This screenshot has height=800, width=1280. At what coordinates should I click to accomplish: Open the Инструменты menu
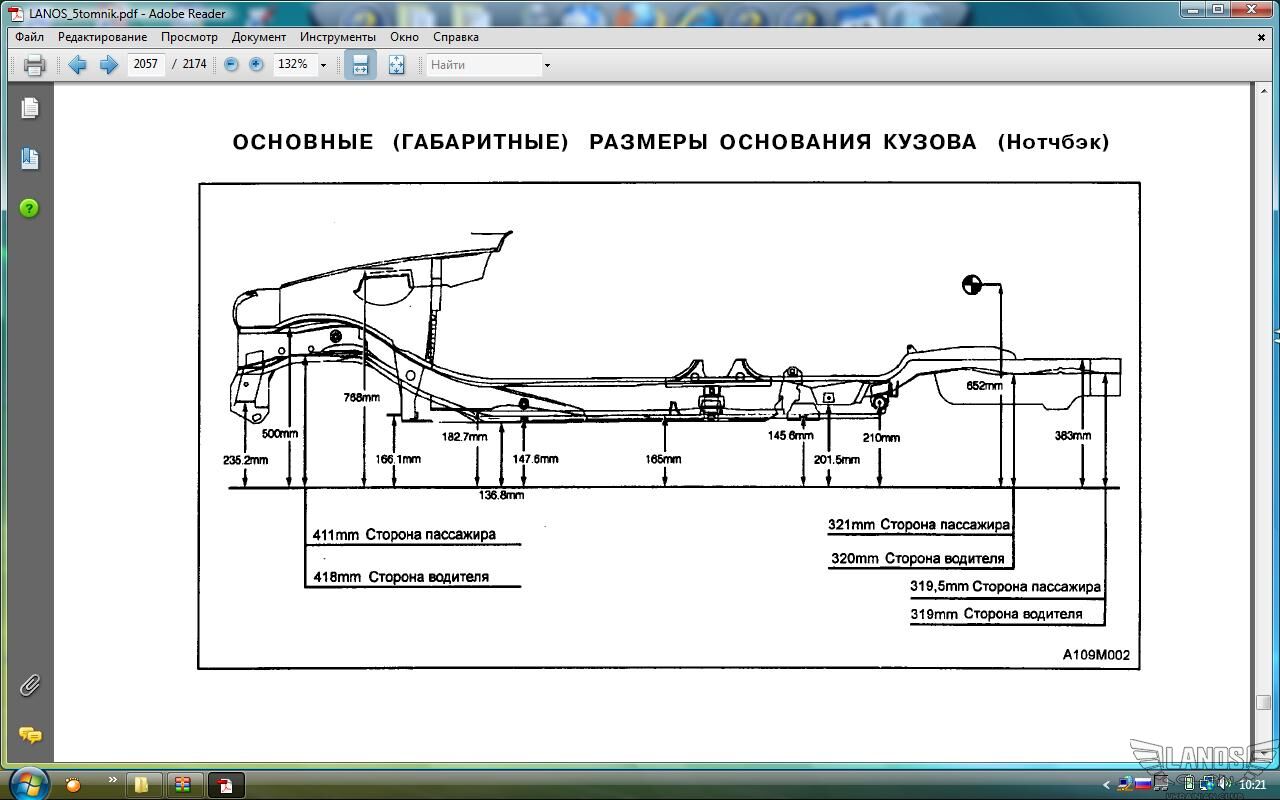point(337,37)
